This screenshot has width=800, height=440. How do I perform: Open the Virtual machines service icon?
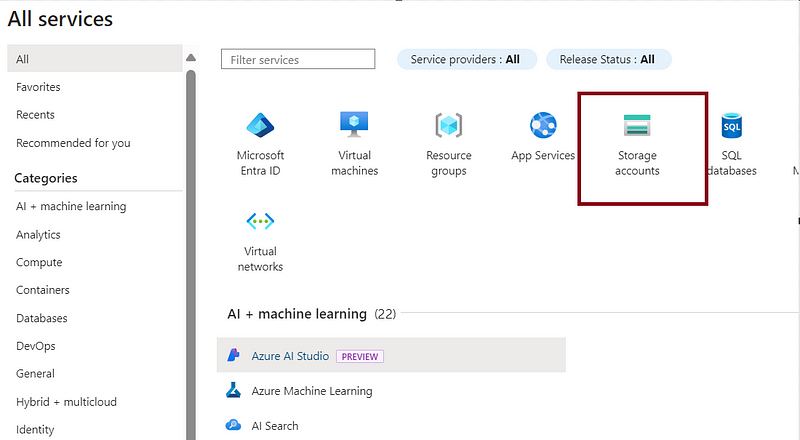354,125
